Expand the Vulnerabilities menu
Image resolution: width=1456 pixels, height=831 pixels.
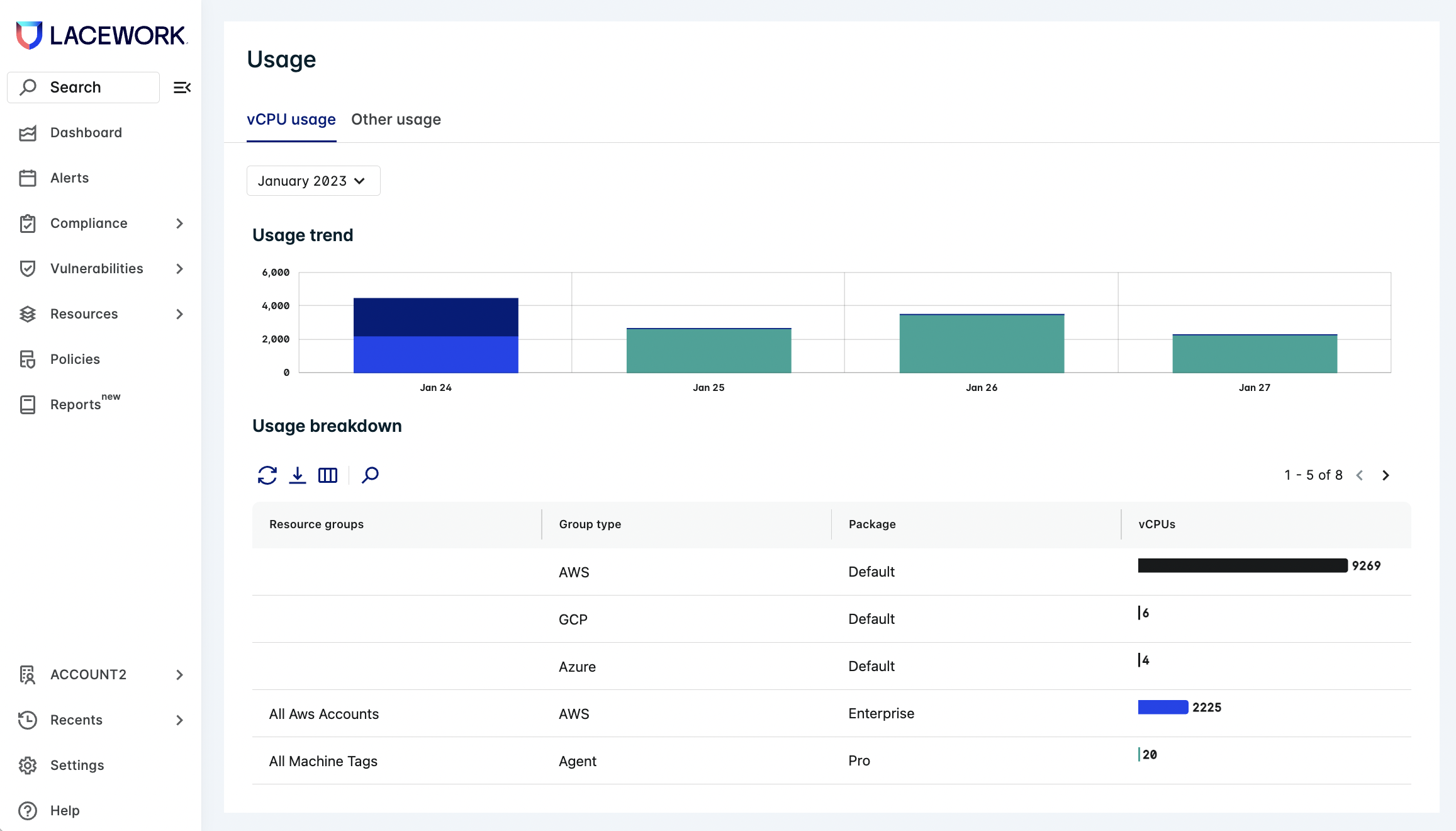(96, 268)
